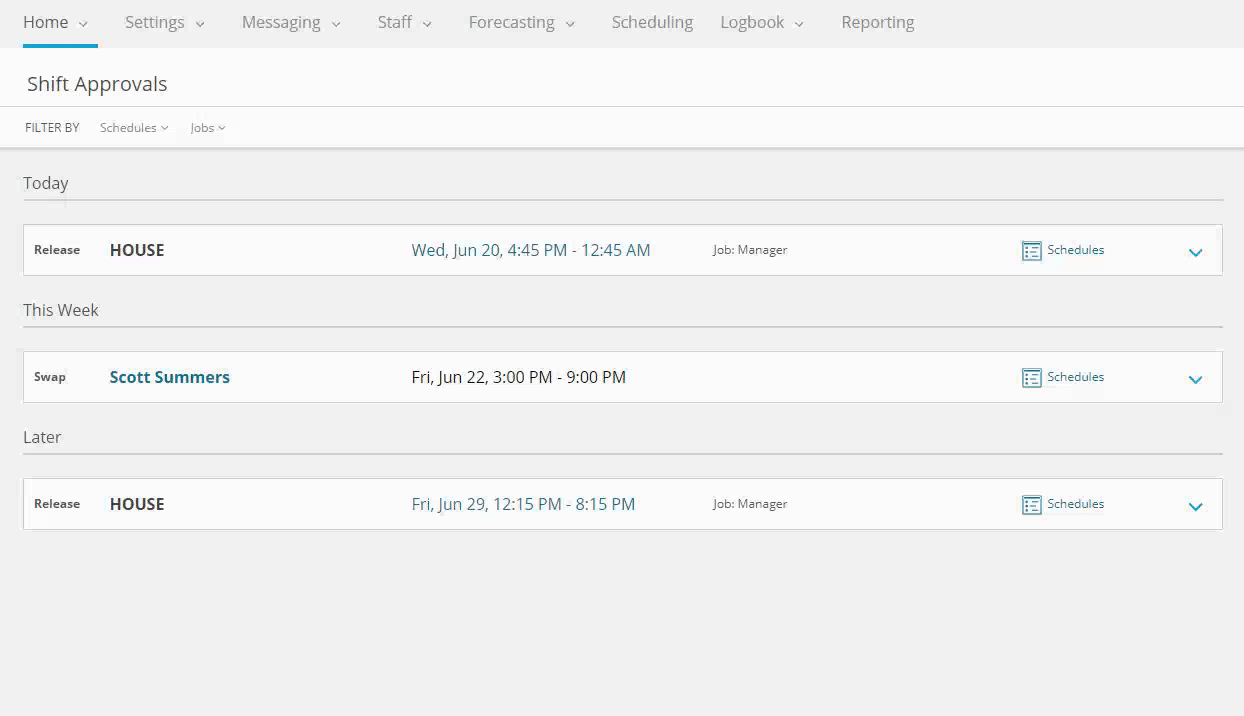
Task: Click Schedules link in the Scott Summers row
Action: [x=1076, y=377]
